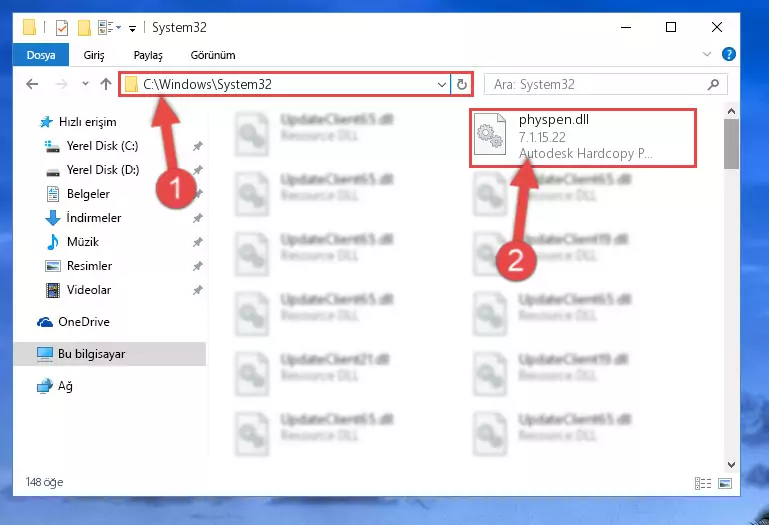Image resolution: width=769 pixels, height=525 pixels.
Task: Open Yerel Disk (D:) in sidebar
Action: click(x=103, y=170)
